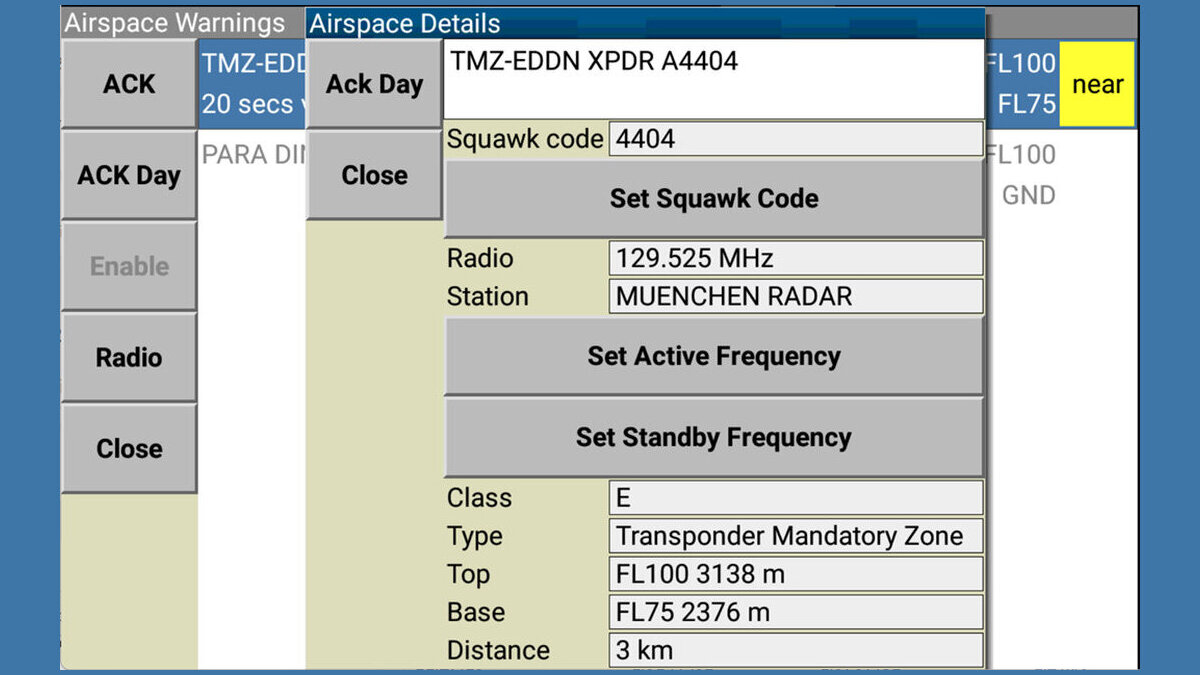Viewport: 1200px width, 675px height.
Task: Click the greyed-out Enable button
Action: pyautogui.click(x=129, y=266)
